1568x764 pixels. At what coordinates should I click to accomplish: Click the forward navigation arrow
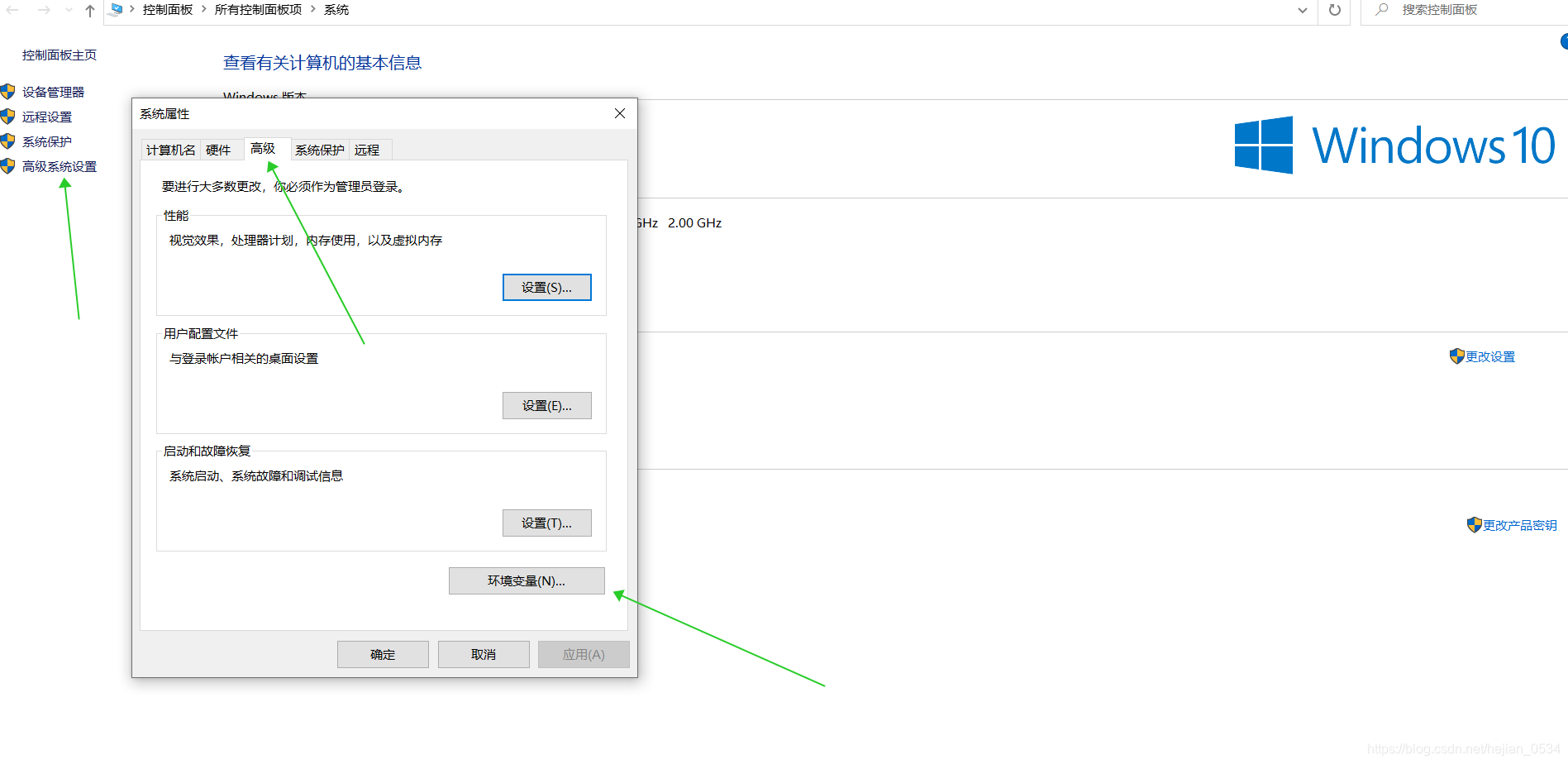pos(44,10)
